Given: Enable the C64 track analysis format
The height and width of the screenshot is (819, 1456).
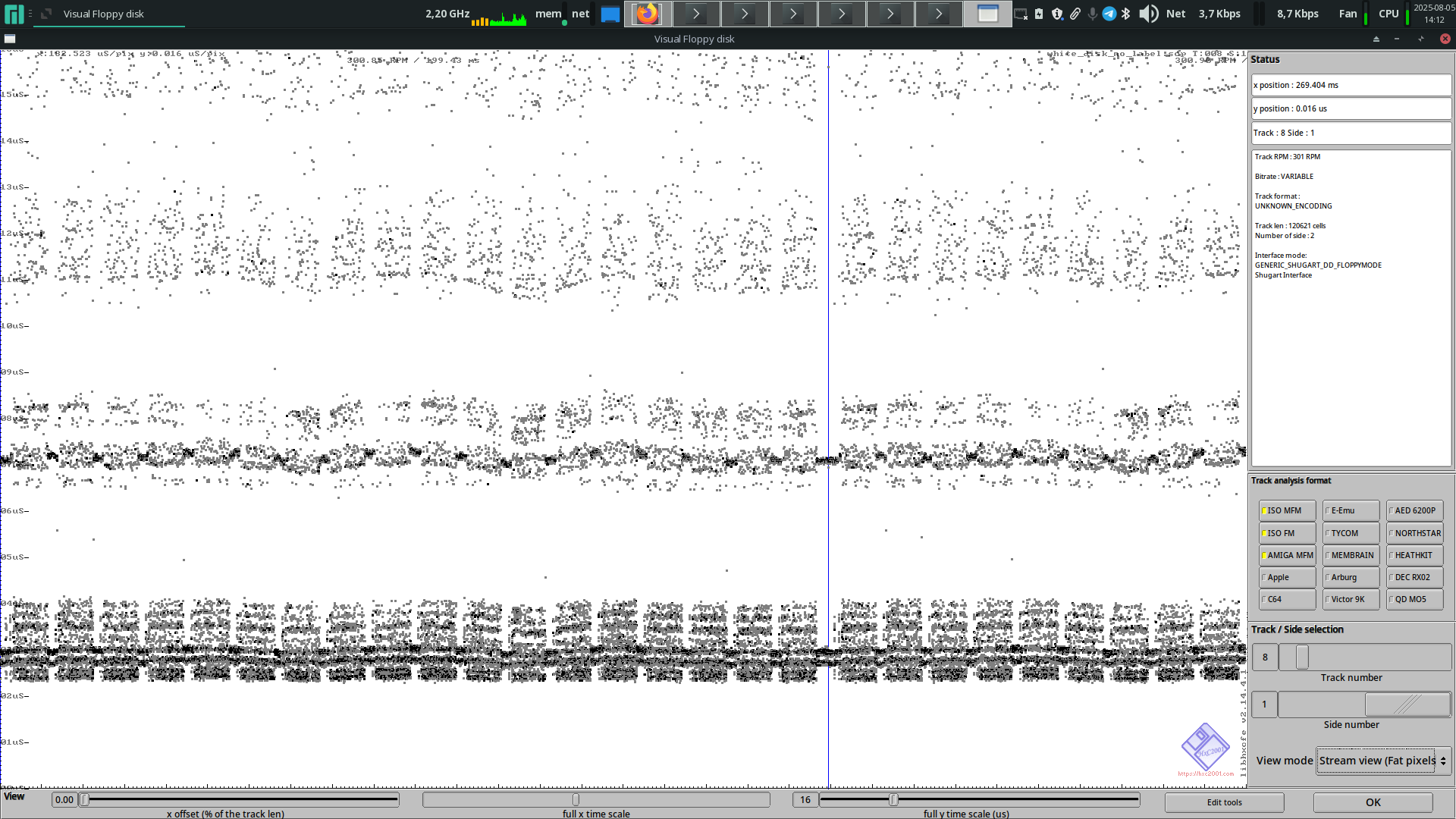Looking at the screenshot, I should click(1287, 599).
